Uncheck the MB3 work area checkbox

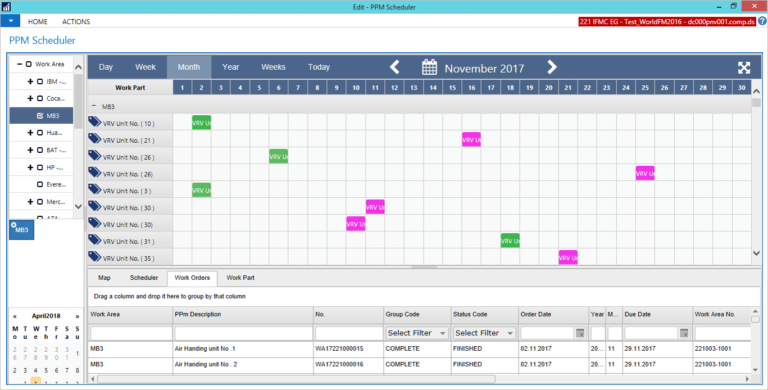pos(40,116)
